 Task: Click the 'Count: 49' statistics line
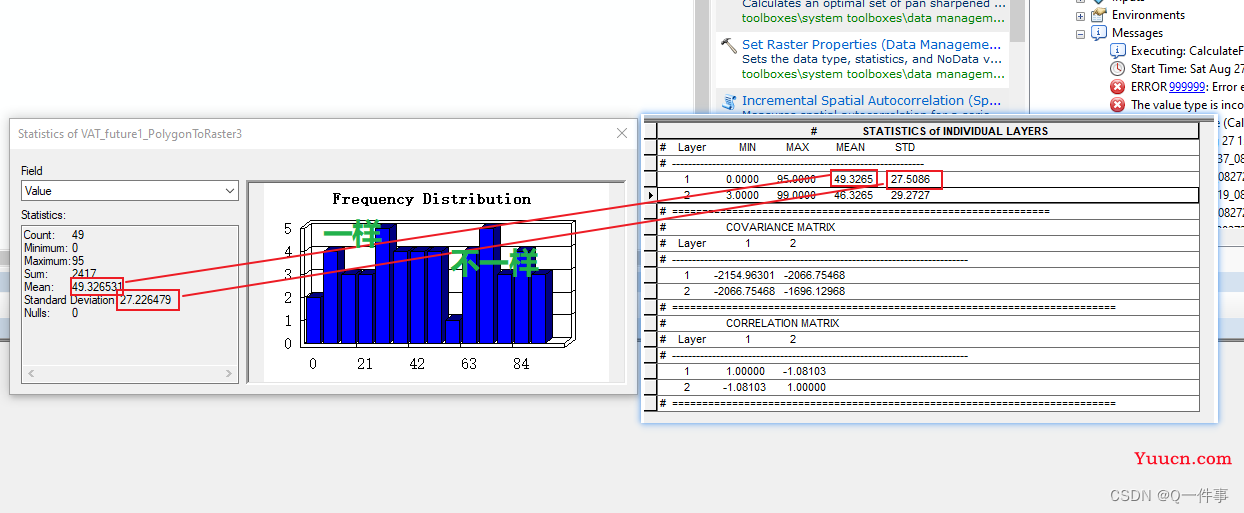tap(55, 235)
